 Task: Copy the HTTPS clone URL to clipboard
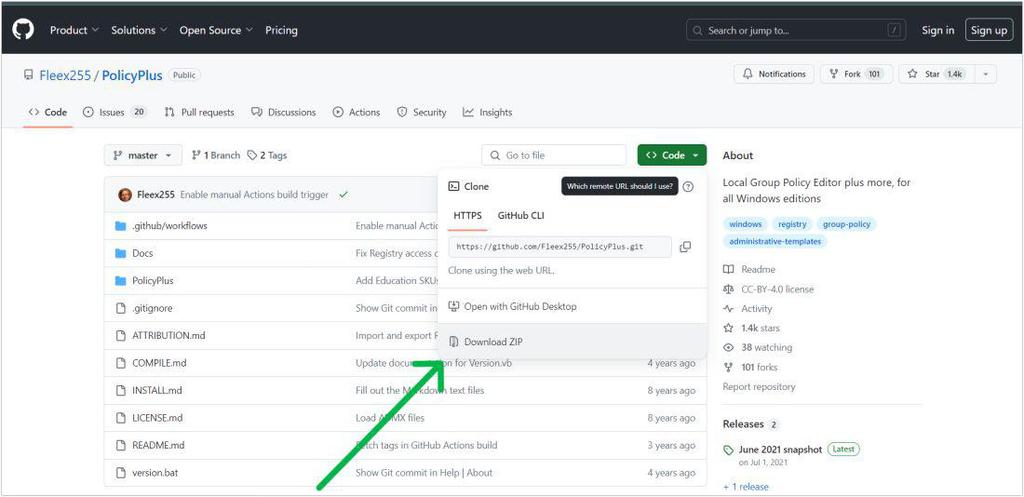(x=685, y=247)
